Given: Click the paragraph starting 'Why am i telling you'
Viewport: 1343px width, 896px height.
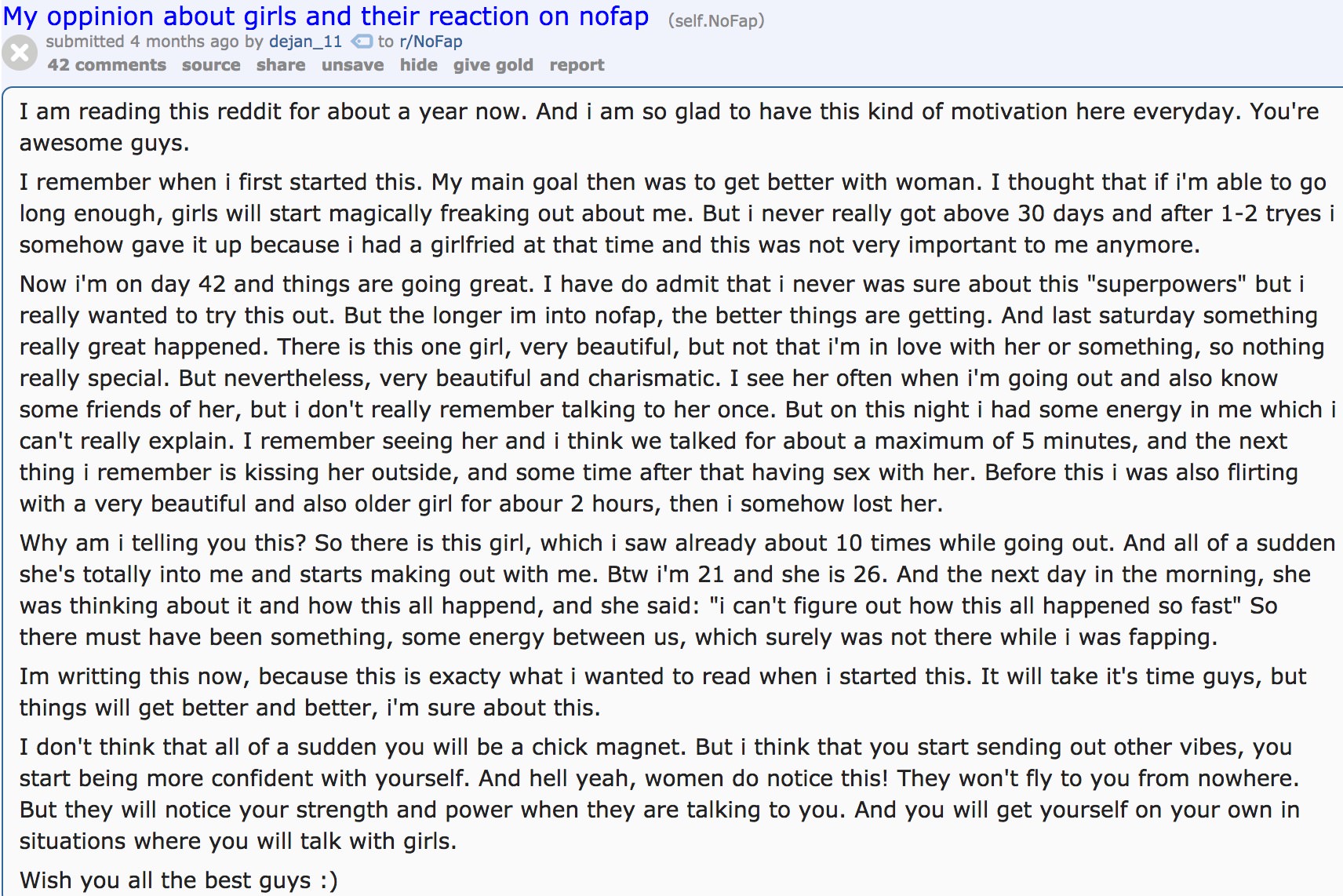Looking at the screenshot, I should pyautogui.click(x=677, y=590).
